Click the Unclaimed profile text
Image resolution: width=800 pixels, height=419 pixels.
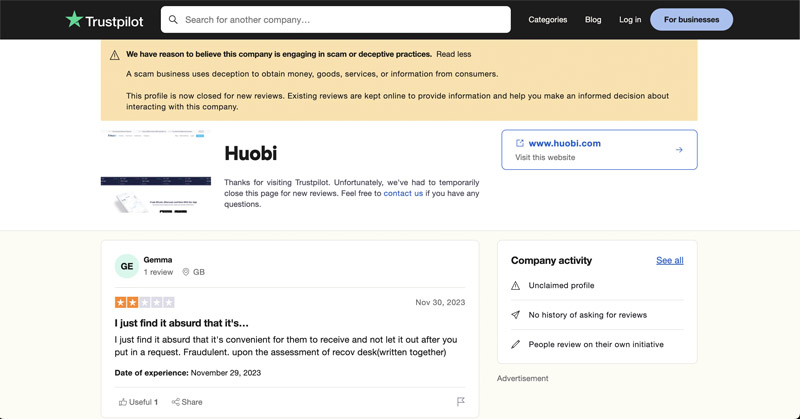click(561, 285)
